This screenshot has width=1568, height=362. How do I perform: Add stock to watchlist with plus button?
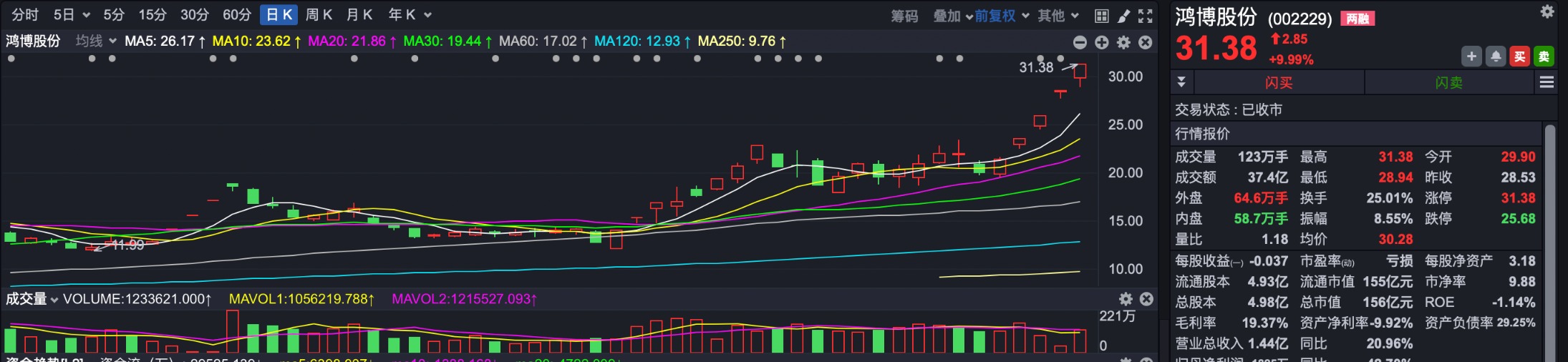[x=1471, y=57]
